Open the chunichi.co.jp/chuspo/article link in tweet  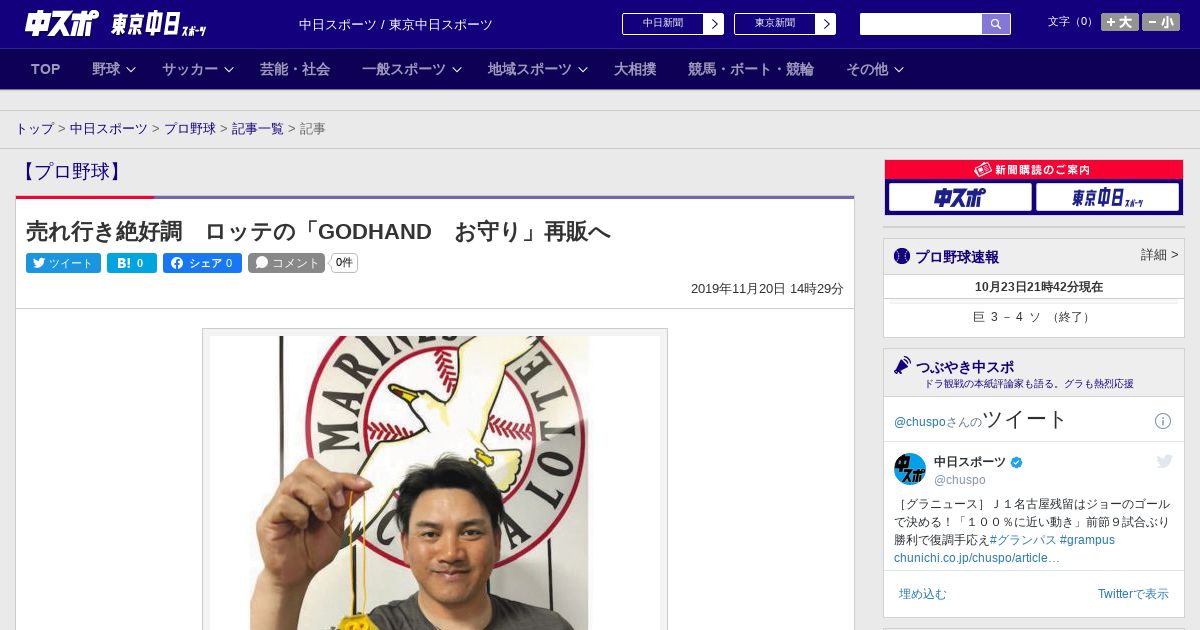pos(977,558)
